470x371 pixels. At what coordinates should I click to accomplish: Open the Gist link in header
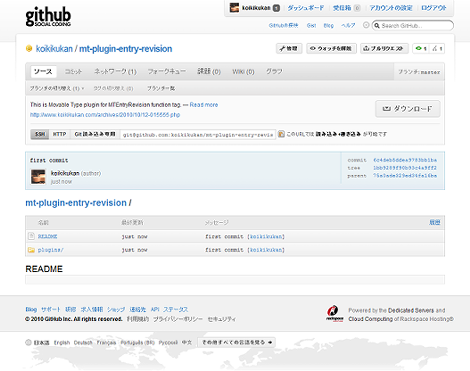pyautogui.click(x=311, y=25)
